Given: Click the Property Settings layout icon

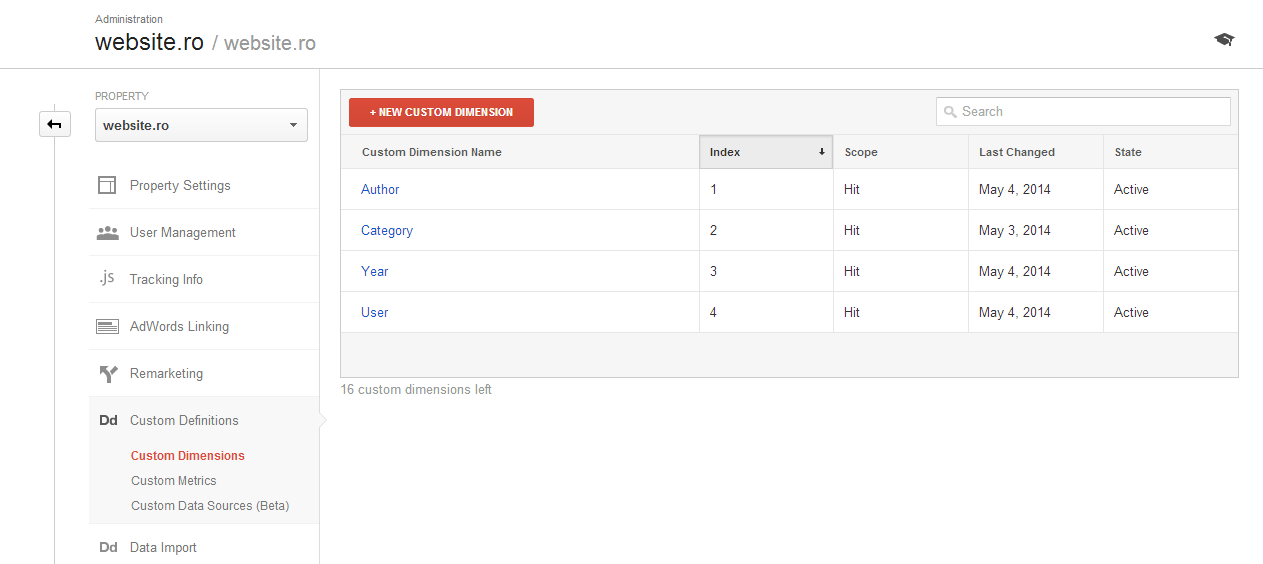Looking at the screenshot, I should 107,185.
